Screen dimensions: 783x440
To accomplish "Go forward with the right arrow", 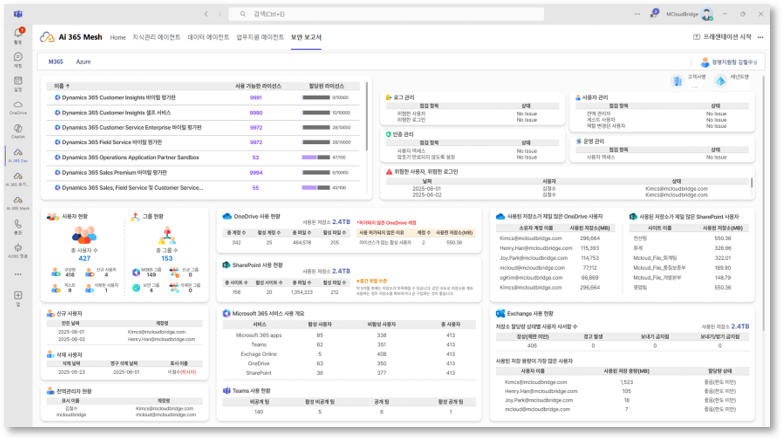I will click(x=220, y=14).
